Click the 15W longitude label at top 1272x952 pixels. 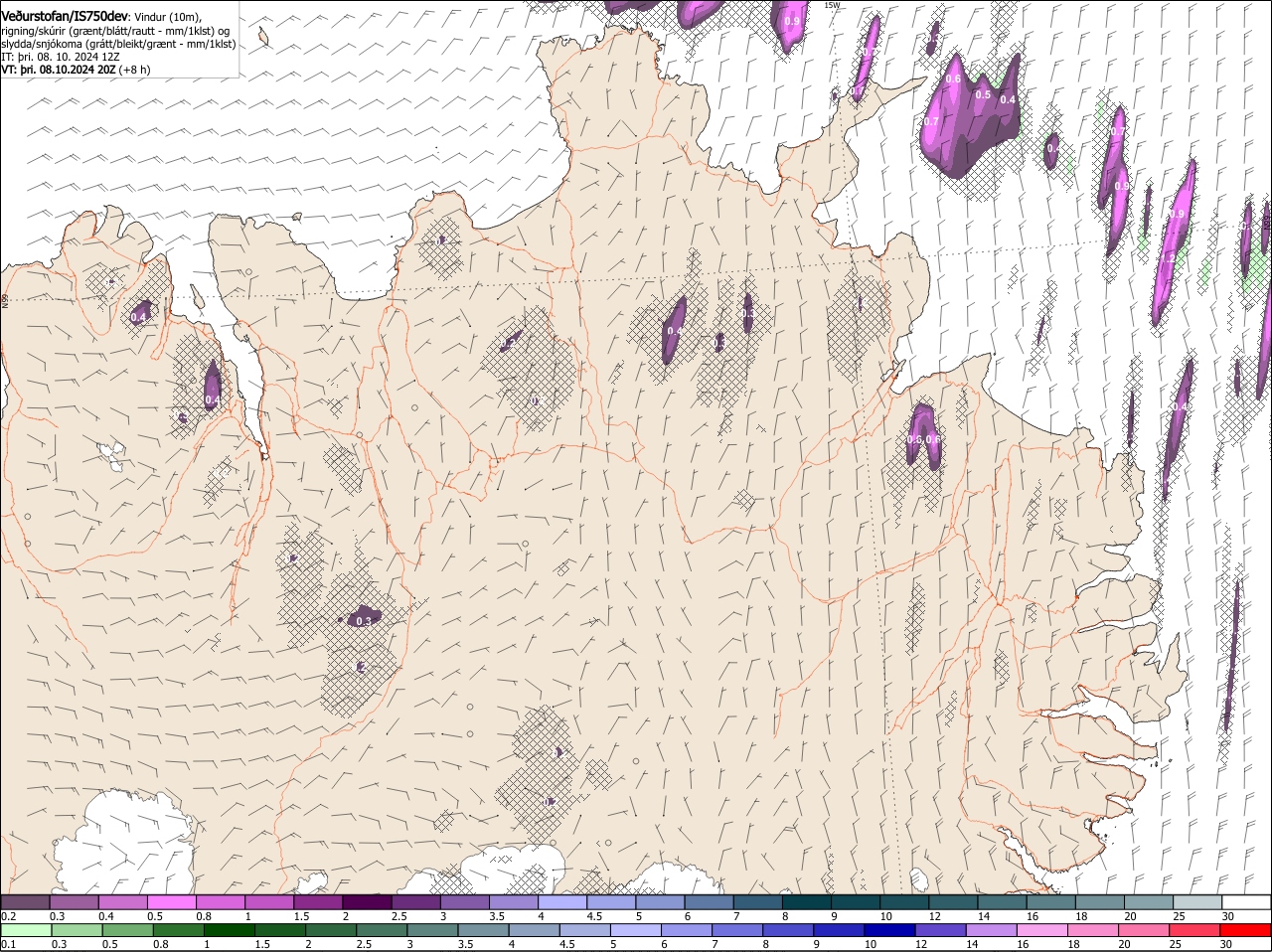832,5
